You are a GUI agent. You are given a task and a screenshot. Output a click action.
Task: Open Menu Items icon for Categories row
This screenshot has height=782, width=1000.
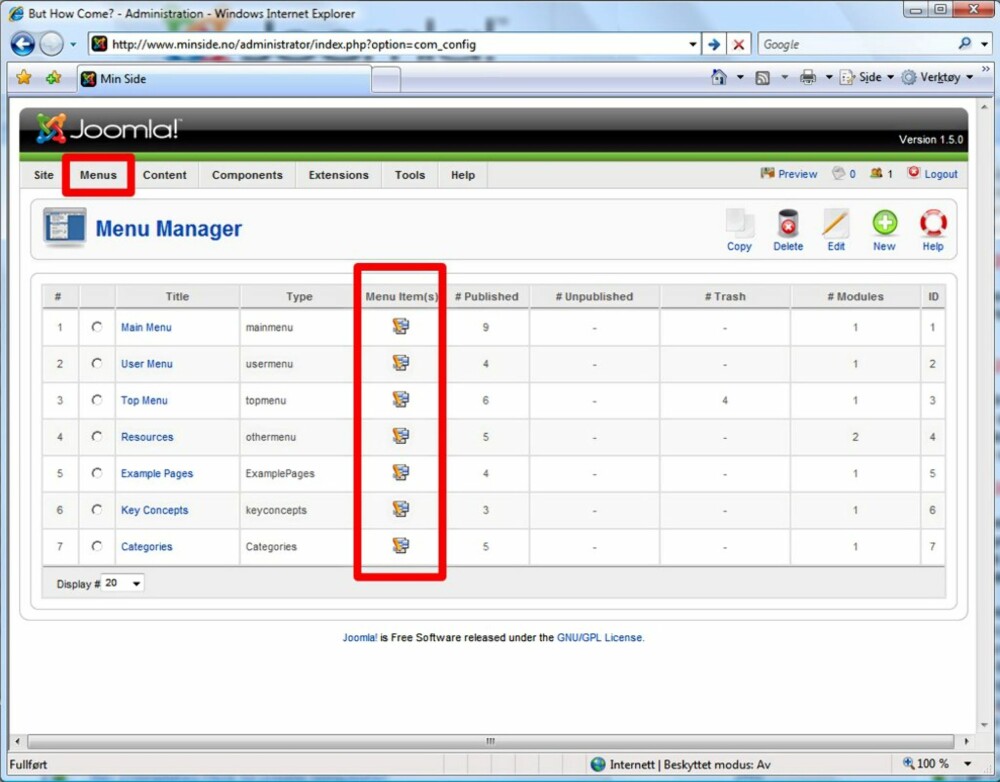(401, 545)
